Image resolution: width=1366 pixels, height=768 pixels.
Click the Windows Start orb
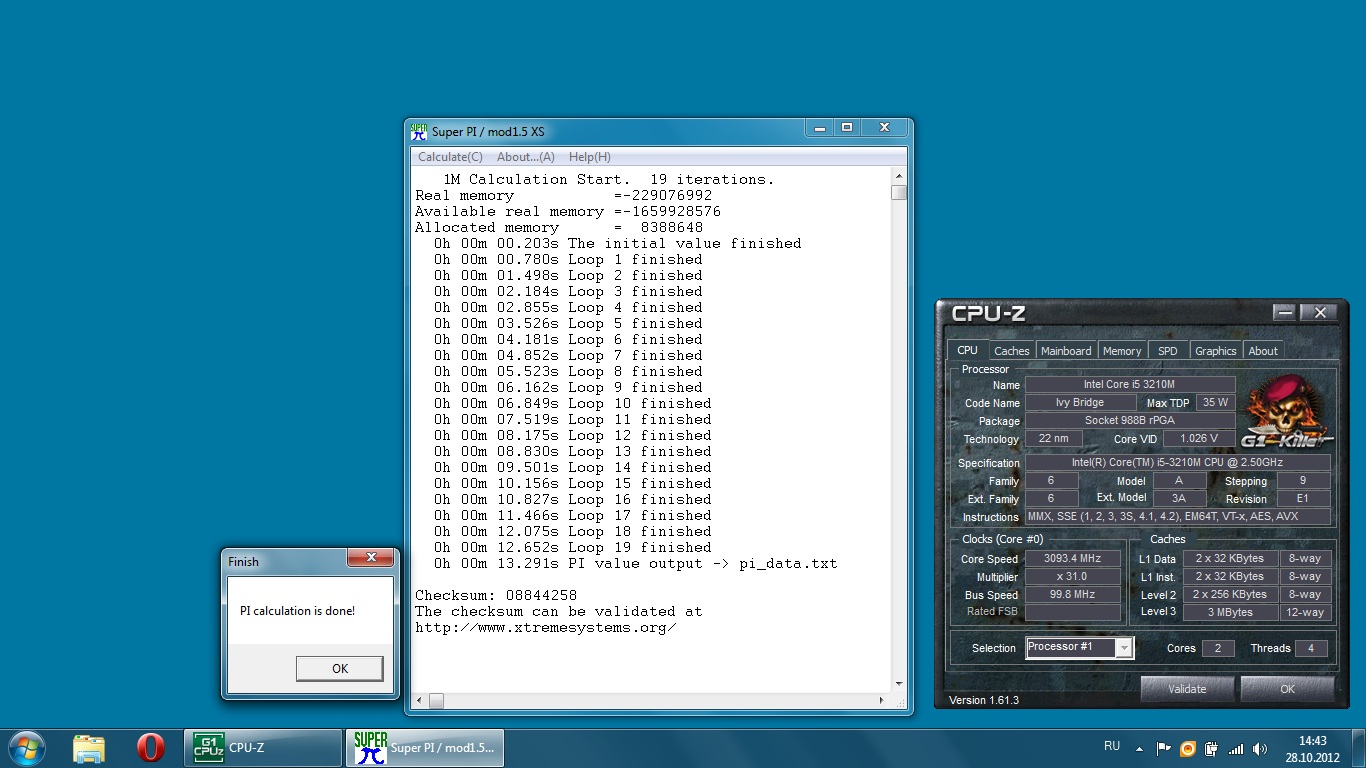pyautogui.click(x=26, y=747)
